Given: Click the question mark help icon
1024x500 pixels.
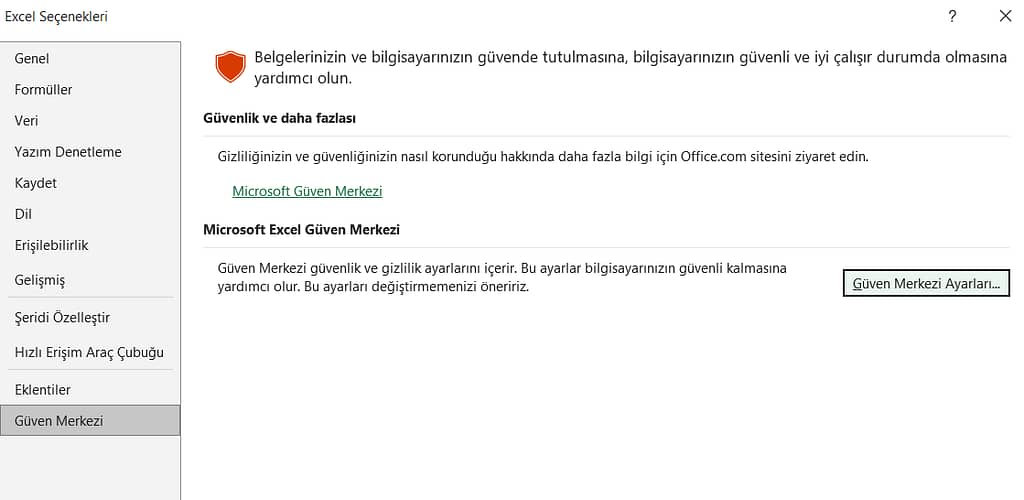Looking at the screenshot, I should (x=952, y=17).
